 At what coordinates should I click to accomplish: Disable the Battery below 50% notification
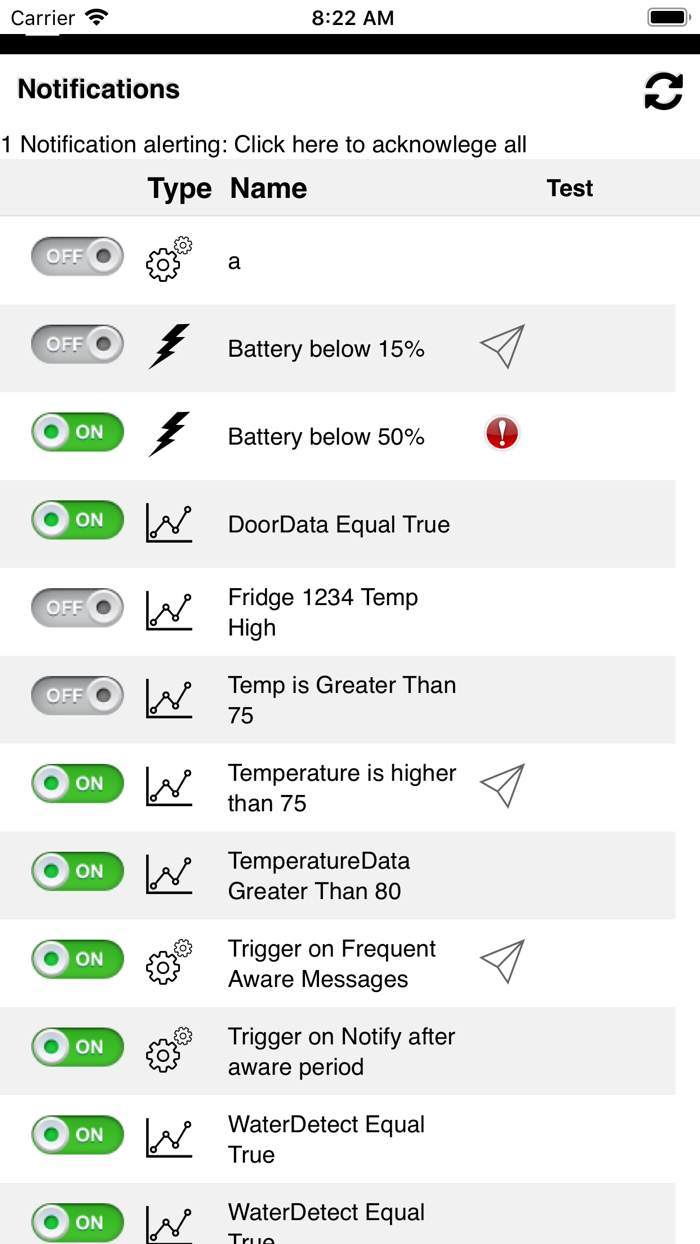pyautogui.click(x=77, y=432)
